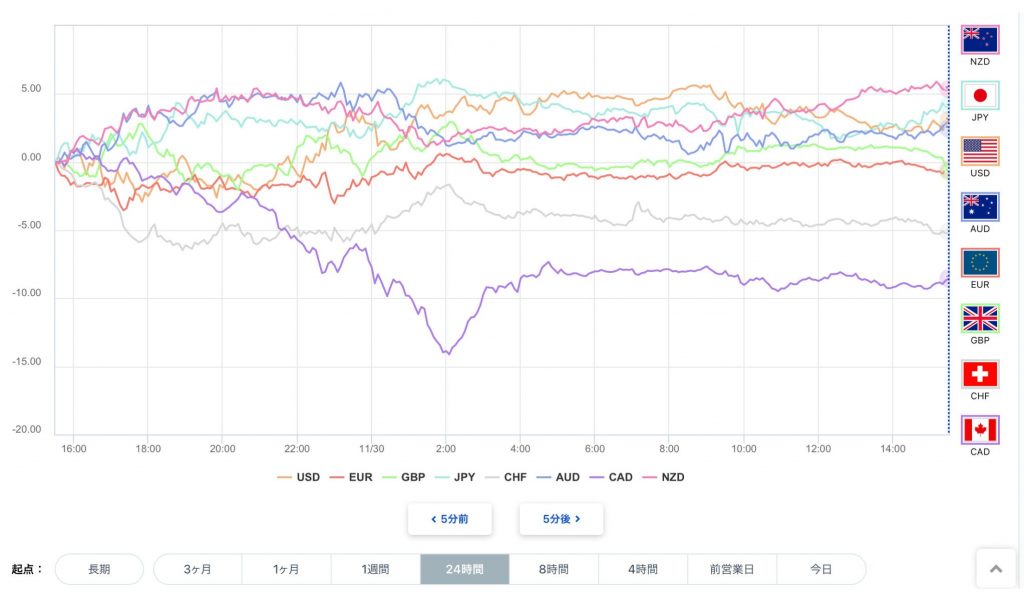Toggle the NZD series in the chart legend

664,477
